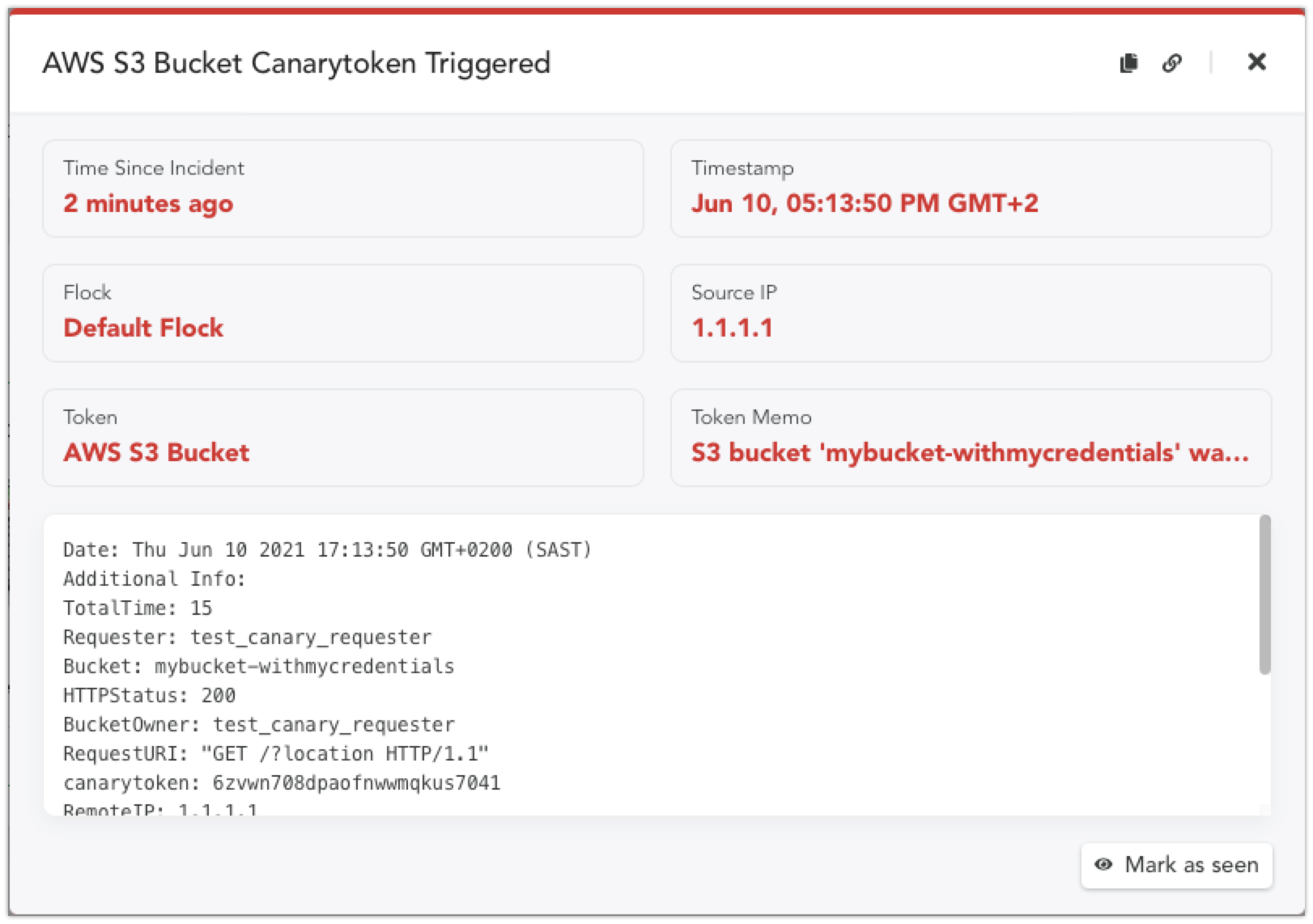1313x924 pixels.
Task: Click the Source IP value 1.1.1.1
Action: click(732, 328)
